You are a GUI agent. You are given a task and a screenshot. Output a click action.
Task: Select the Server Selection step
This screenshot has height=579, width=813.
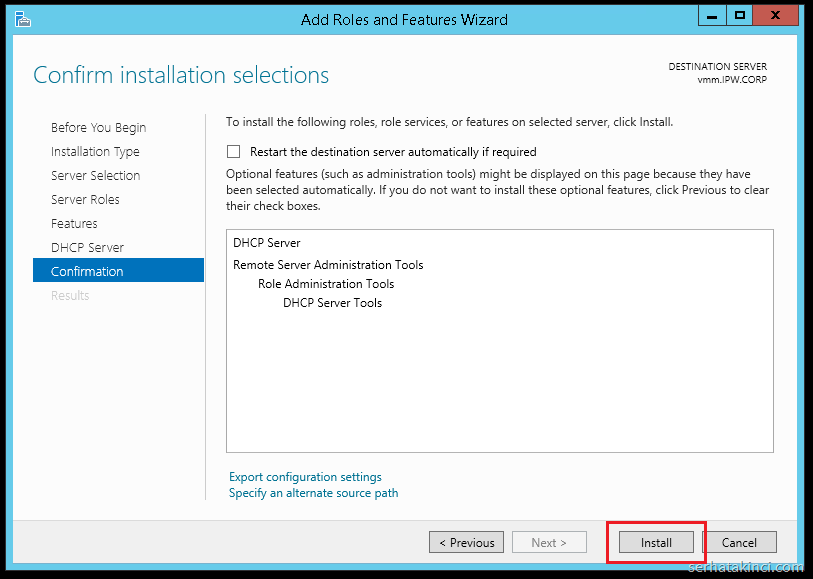click(x=95, y=176)
